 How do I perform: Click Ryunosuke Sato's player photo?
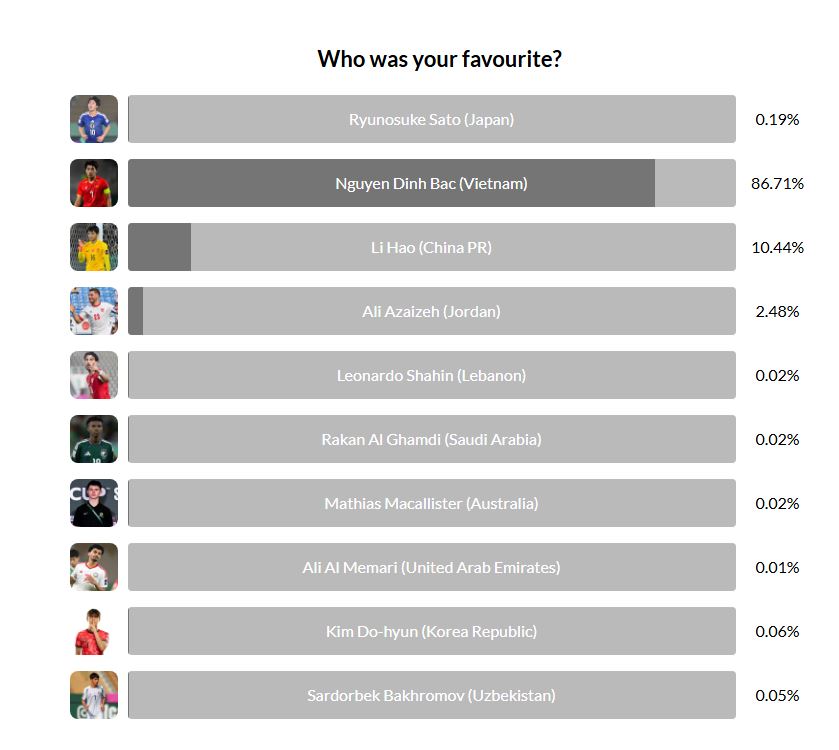click(94, 119)
